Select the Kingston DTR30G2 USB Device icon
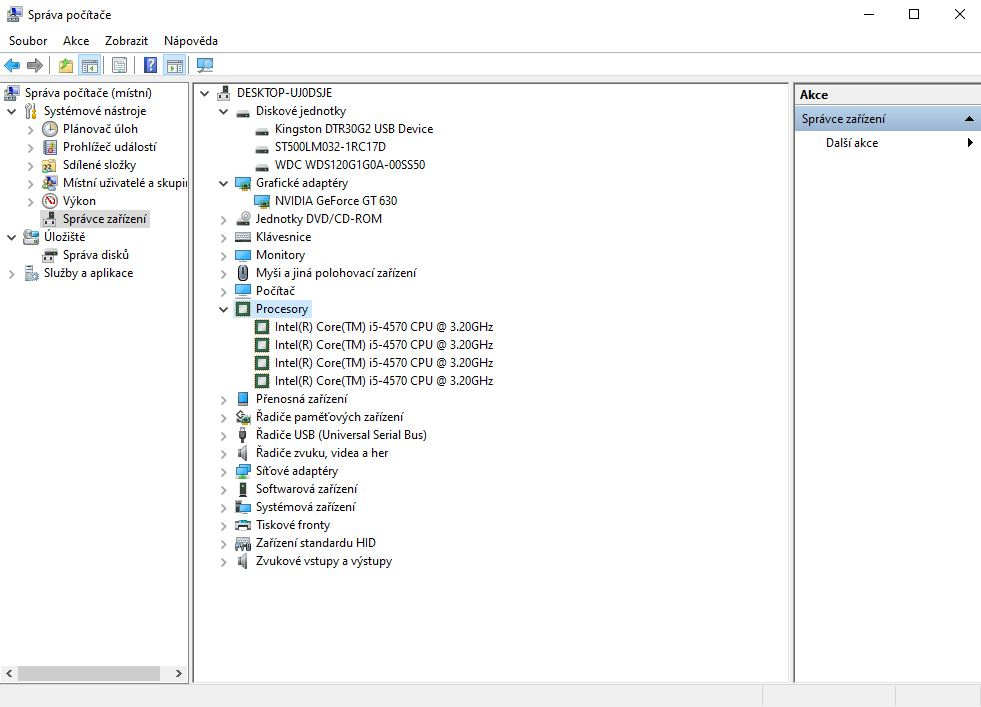981x707 pixels. (x=262, y=130)
